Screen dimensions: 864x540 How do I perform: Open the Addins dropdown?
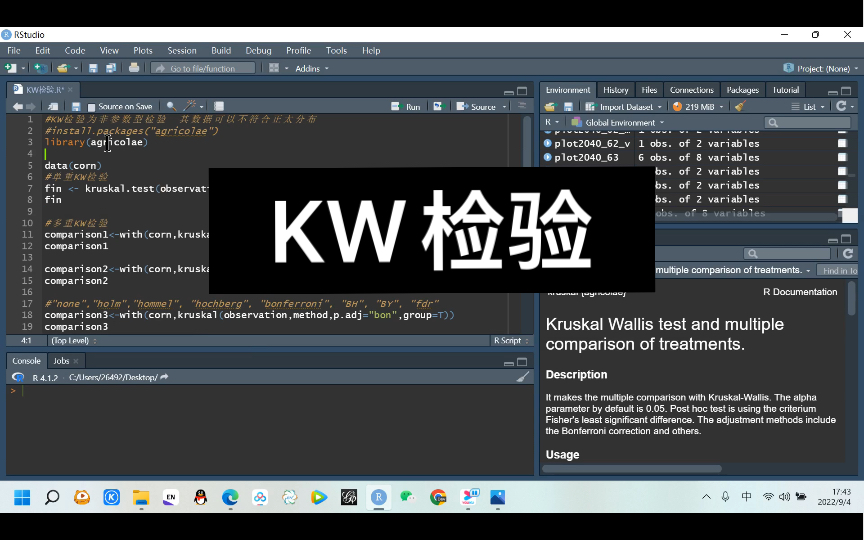pos(312,68)
